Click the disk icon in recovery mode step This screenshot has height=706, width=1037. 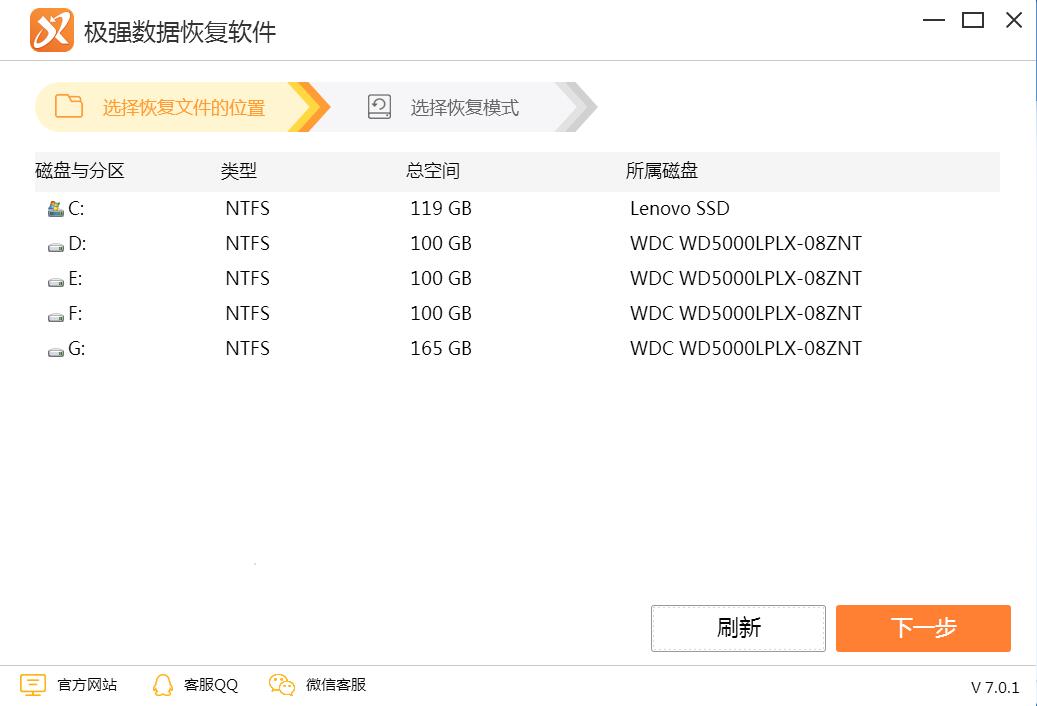pos(379,107)
